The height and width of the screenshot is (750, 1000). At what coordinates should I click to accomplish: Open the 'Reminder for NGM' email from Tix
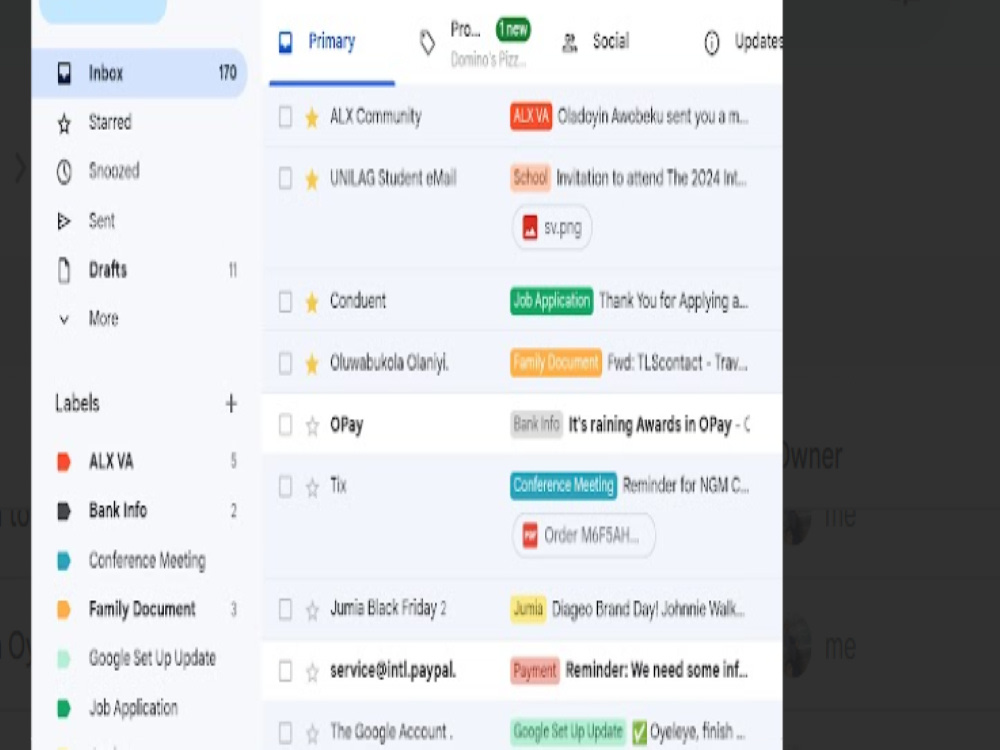tap(523, 517)
